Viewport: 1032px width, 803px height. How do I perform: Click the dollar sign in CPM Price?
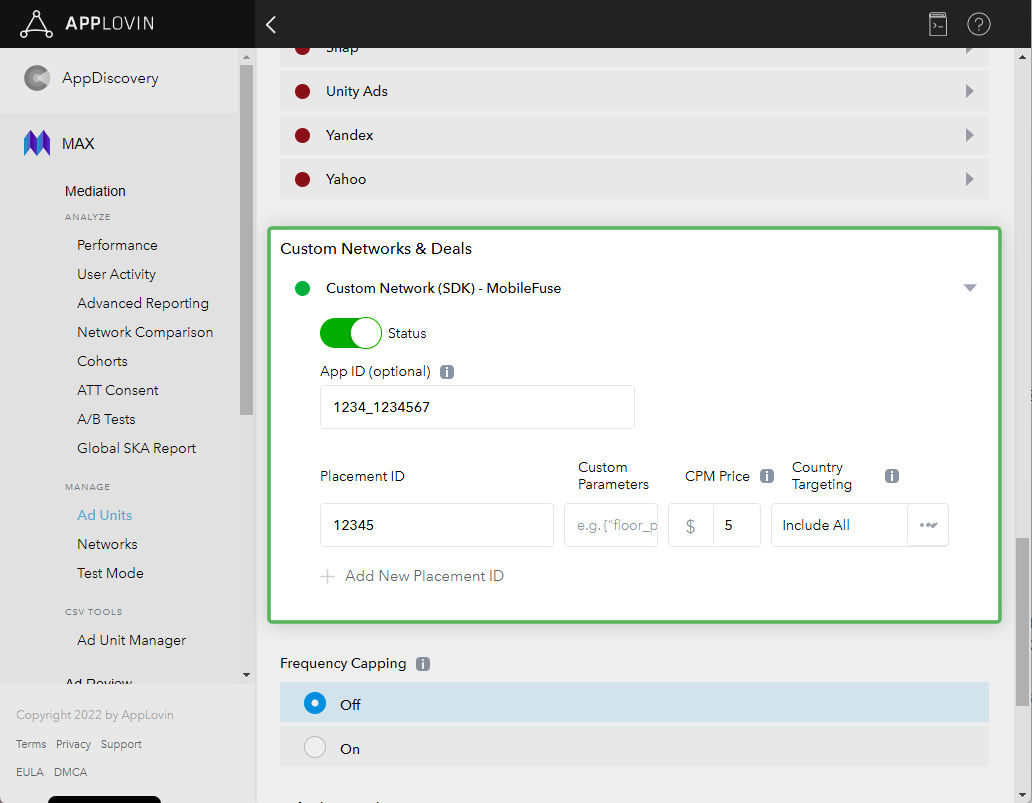pyautogui.click(x=690, y=525)
